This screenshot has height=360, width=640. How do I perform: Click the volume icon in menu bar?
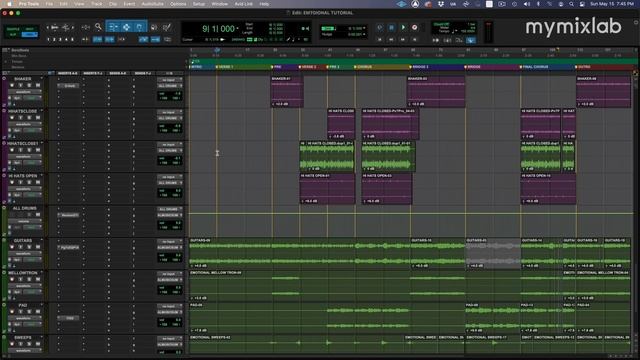(527, 4)
